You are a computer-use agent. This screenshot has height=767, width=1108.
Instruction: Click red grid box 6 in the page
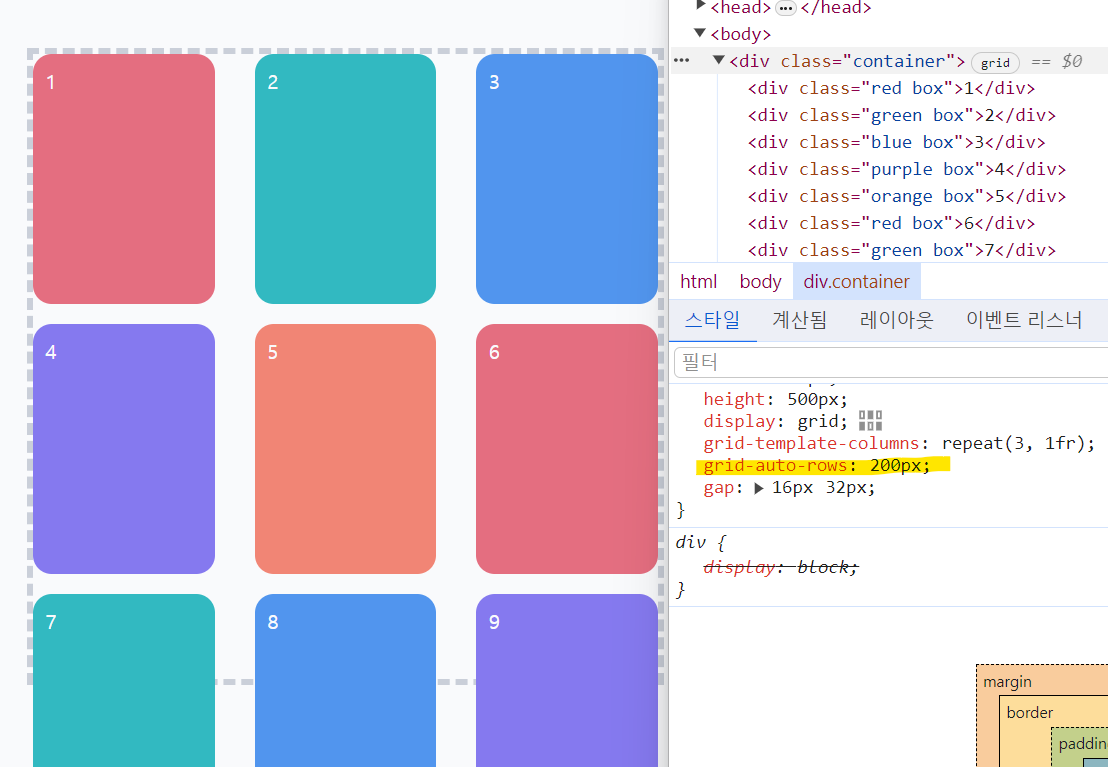[567, 449]
